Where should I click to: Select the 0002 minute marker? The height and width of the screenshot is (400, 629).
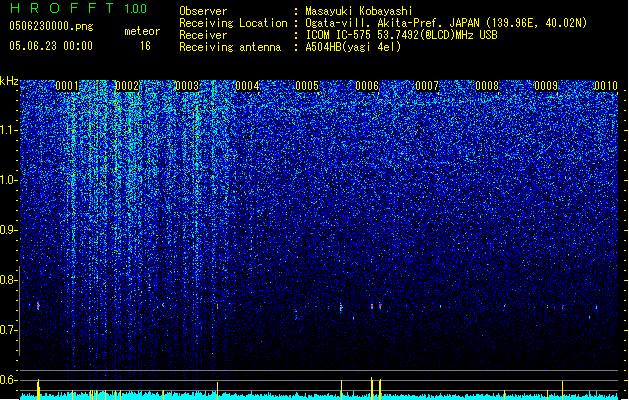pyautogui.click(x=127, y=86)
